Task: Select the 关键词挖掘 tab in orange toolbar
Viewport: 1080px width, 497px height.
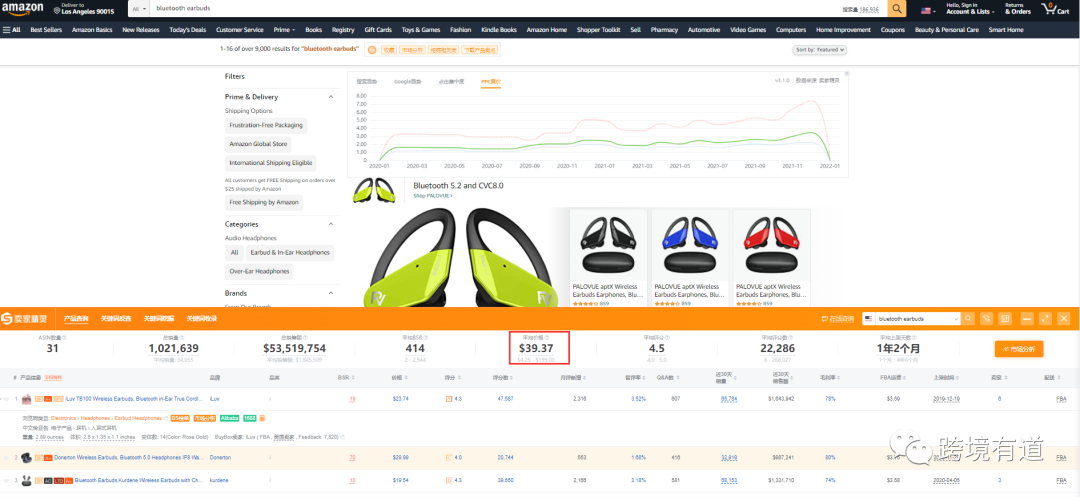Action: 159,319
